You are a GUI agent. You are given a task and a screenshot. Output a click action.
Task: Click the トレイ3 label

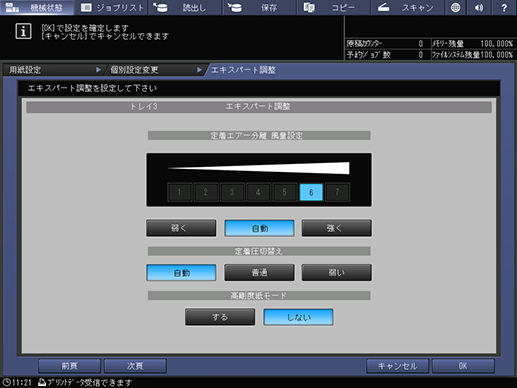(x=143, y=107)
